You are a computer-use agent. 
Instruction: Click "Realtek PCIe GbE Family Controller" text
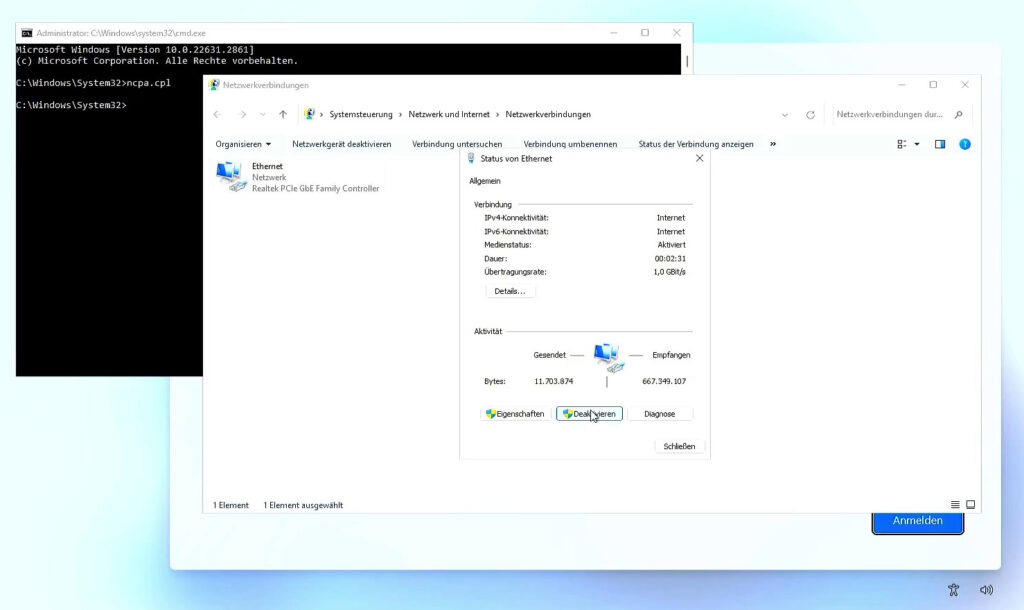[x=315, y=189]
